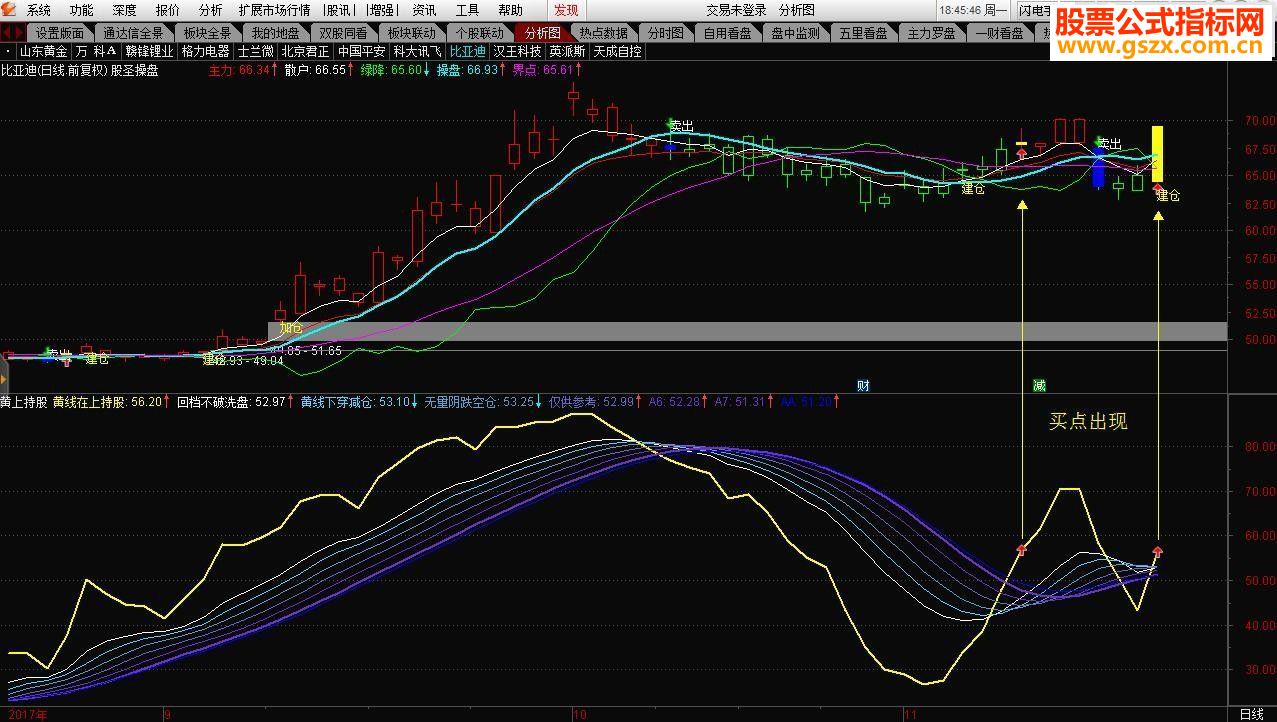Open the 报价 menu

point(168,10)
